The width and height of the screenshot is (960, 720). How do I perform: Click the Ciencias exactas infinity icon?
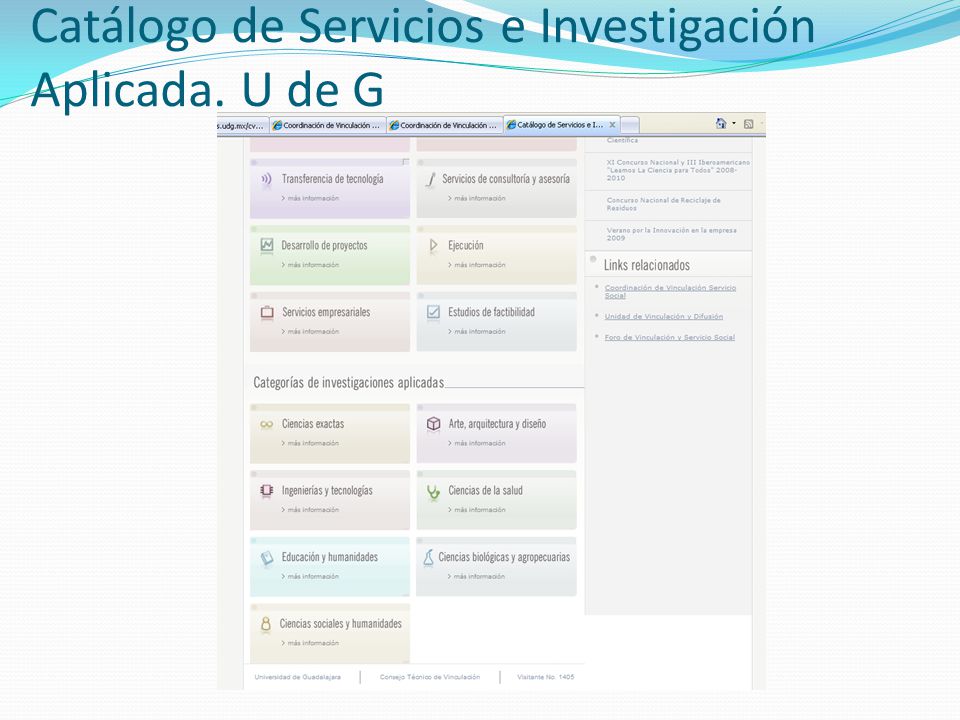266,424
